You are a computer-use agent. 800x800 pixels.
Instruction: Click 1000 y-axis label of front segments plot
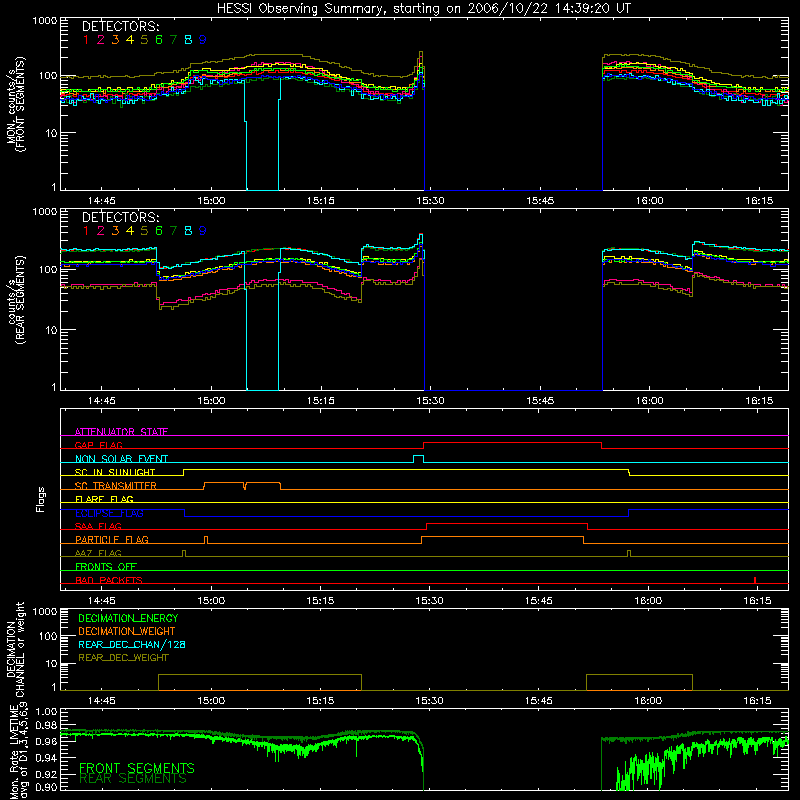pyautogui.click(x=44, y=21)
